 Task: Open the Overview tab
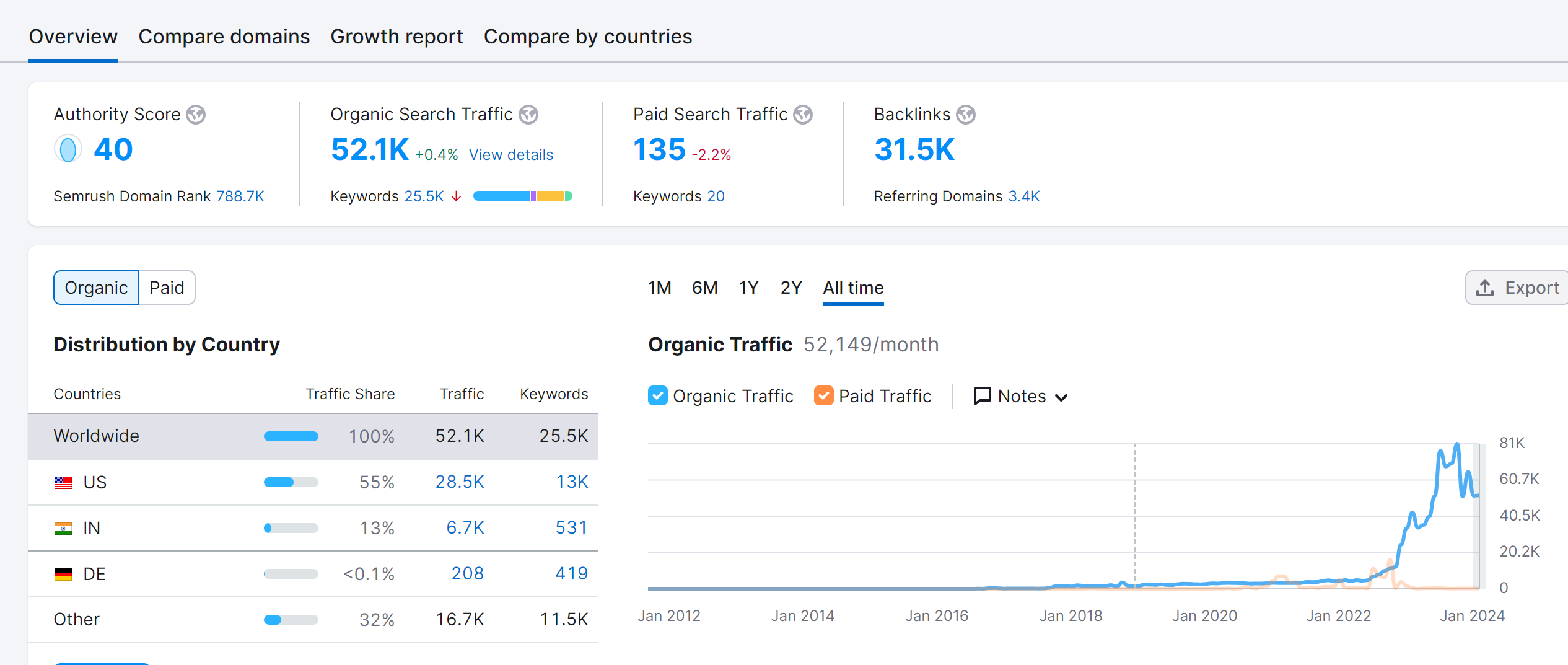click(x=73, y=37)
